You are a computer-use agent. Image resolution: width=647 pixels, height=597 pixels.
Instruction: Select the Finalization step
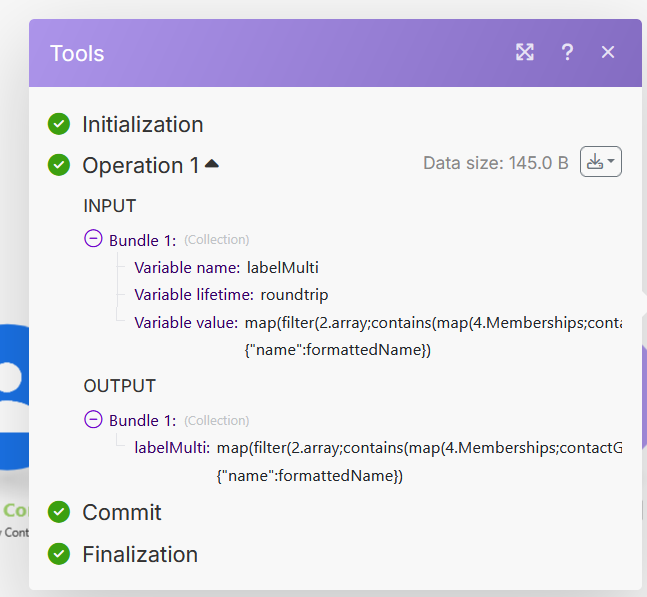click(x=140, y=554)
